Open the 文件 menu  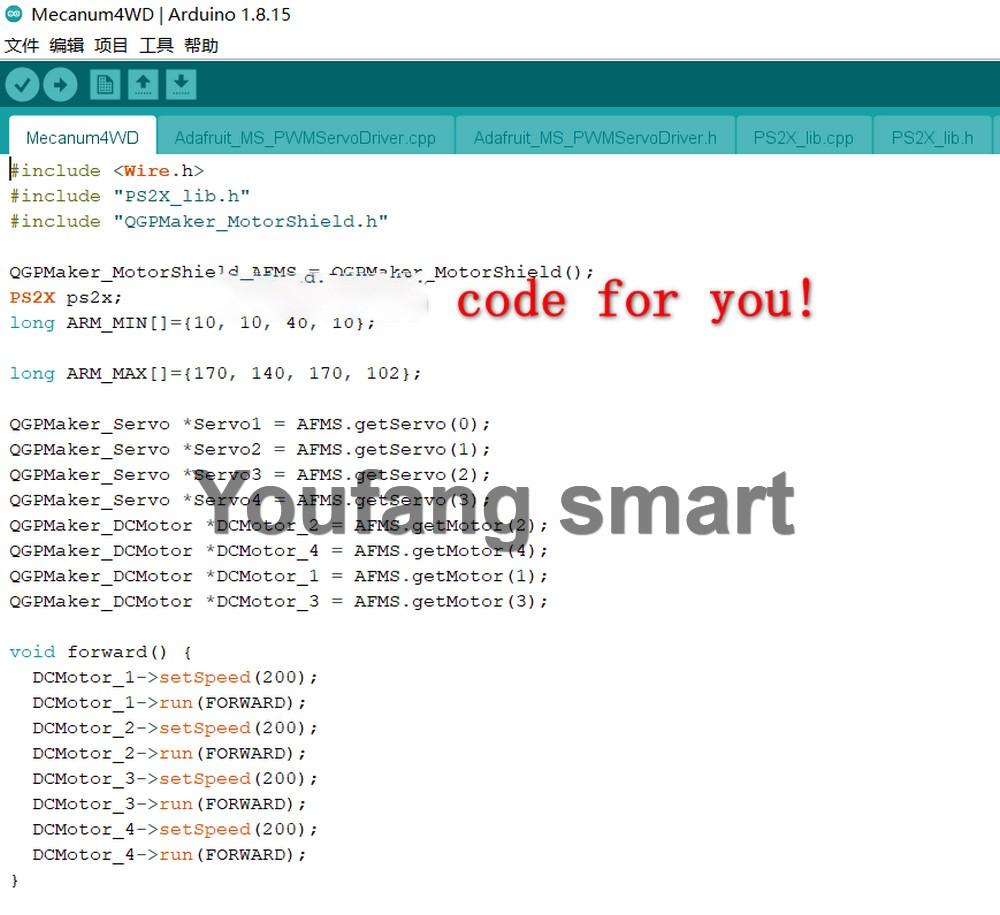(x=22, y=46)
